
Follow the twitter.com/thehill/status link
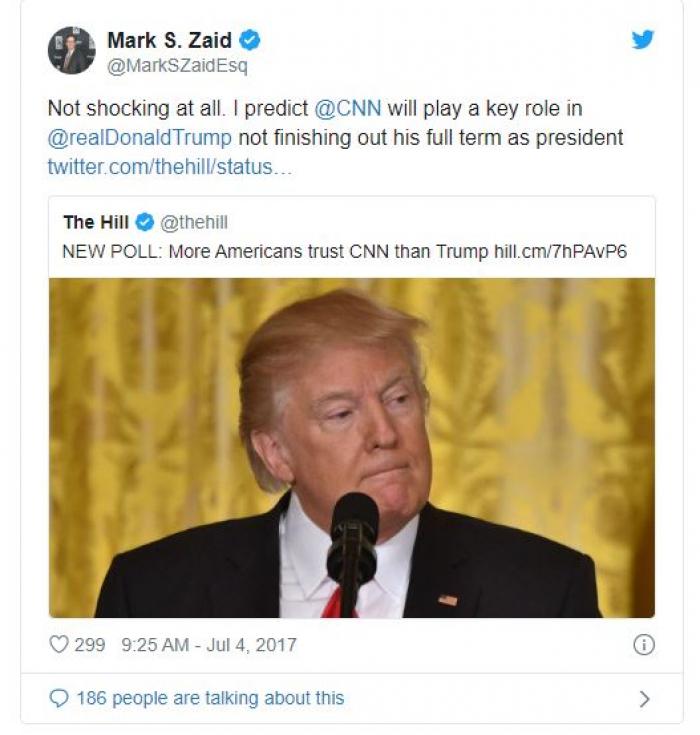point(170,167)
